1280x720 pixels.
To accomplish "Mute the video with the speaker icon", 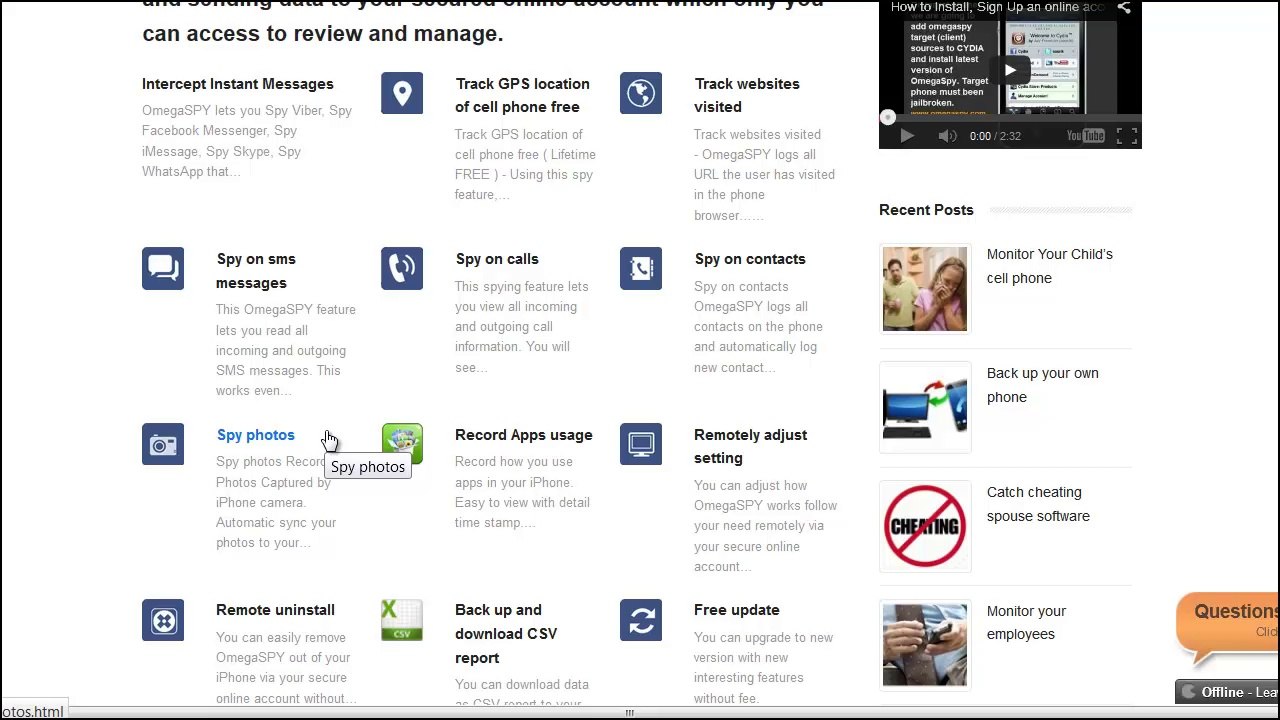I will 947,136.
